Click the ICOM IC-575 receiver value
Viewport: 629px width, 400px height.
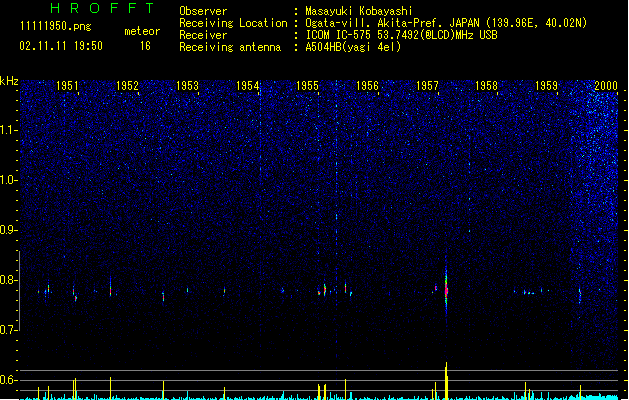402,35
